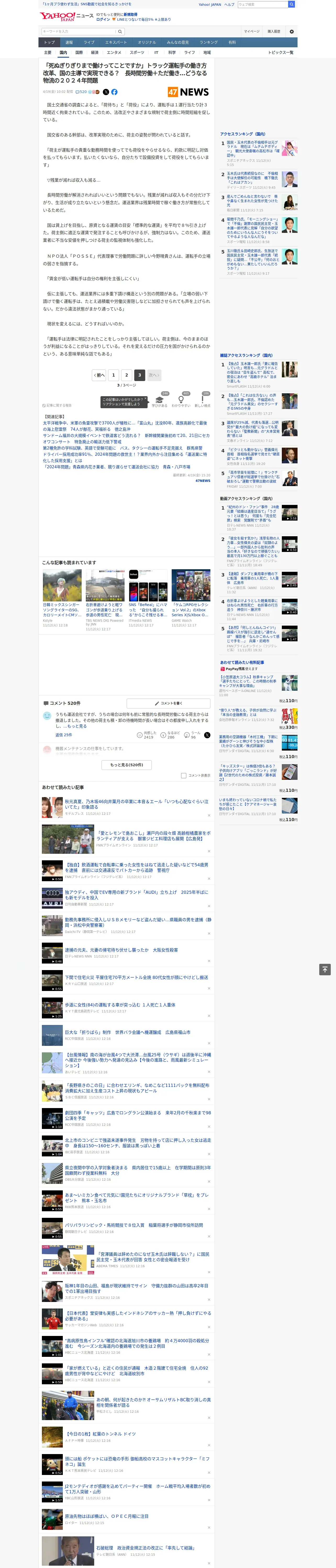Share the first comment on X
The image size is (336, 1568).
click(207, 735)
